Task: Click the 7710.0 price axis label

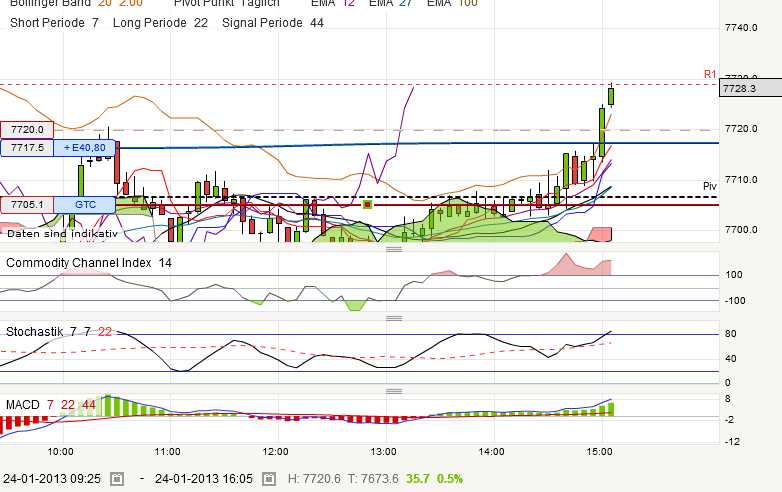Action: (x=741, y=179)
